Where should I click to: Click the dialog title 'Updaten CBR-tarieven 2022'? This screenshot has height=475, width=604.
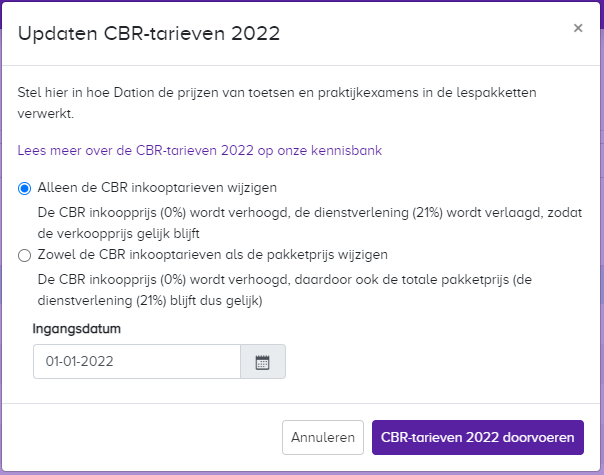point(149,34)
